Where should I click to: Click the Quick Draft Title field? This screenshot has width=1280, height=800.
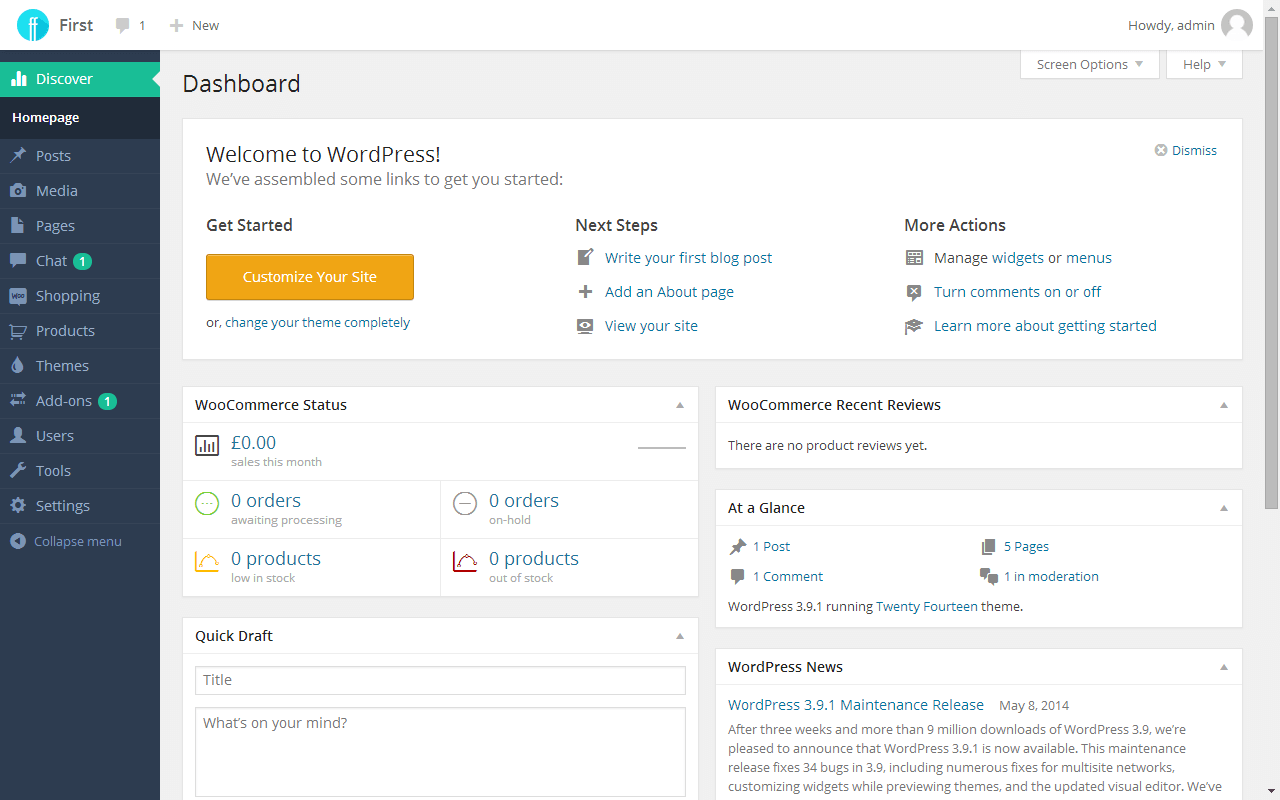(x=440, y=680)
